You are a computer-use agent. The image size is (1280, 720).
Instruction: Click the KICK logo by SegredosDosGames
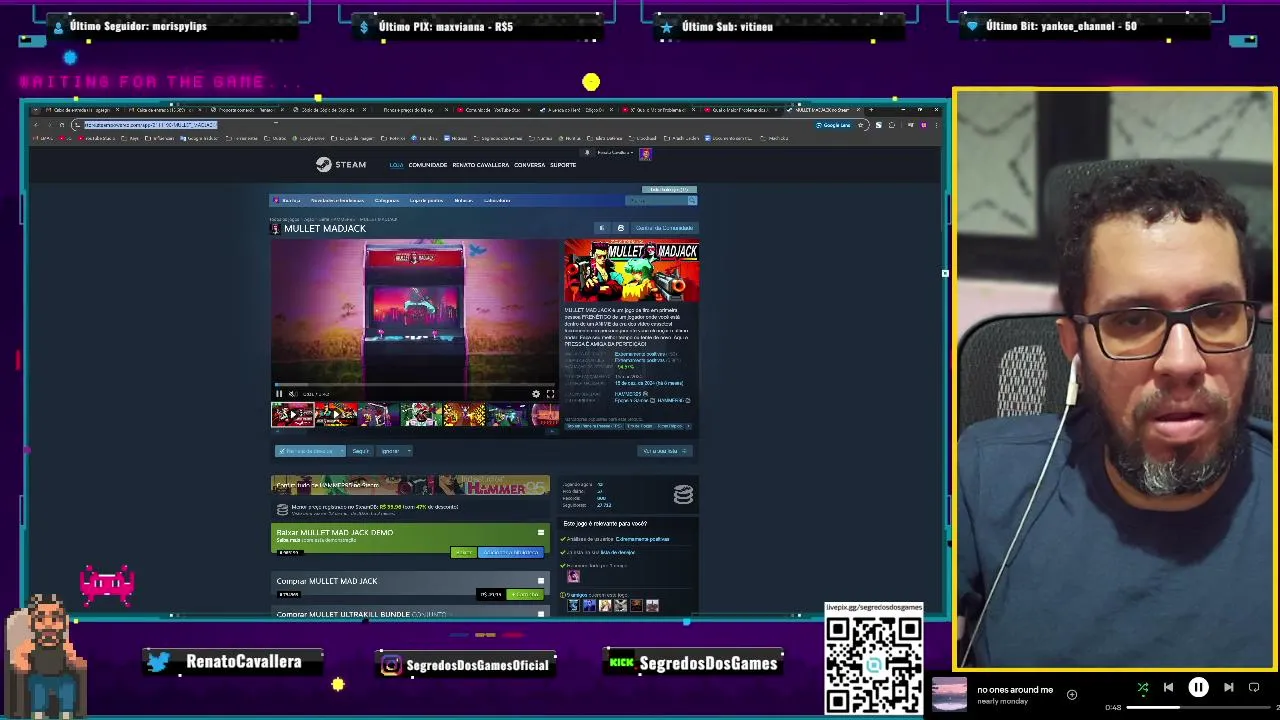622,663
